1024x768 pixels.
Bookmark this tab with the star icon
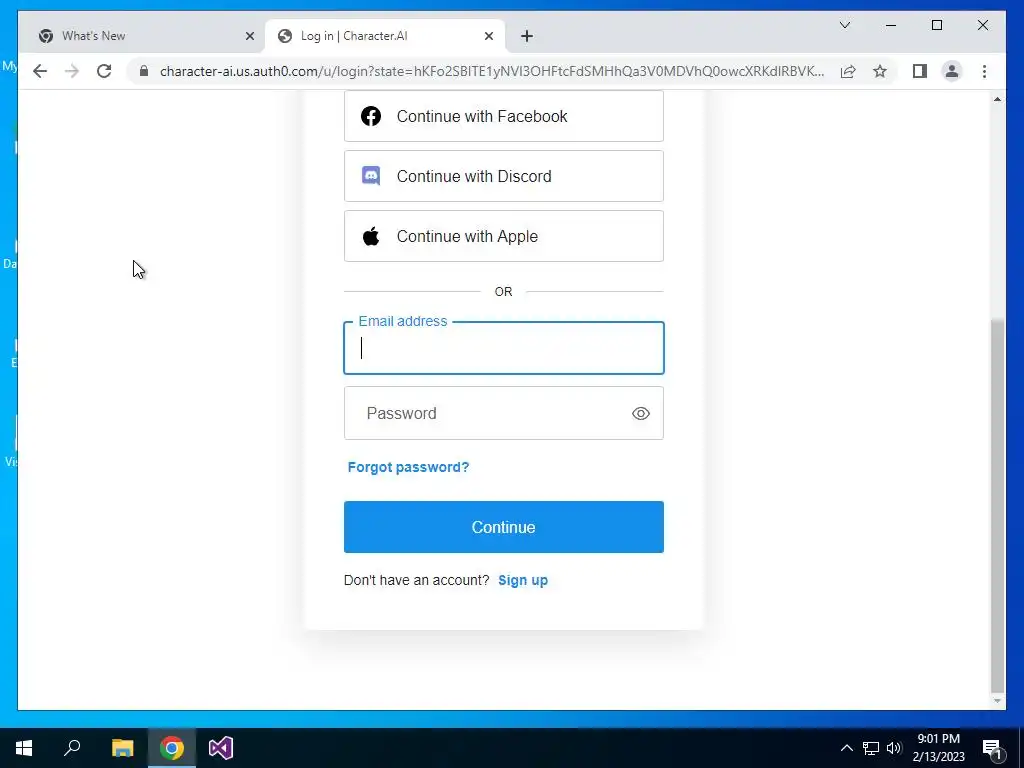click(880, 71)
